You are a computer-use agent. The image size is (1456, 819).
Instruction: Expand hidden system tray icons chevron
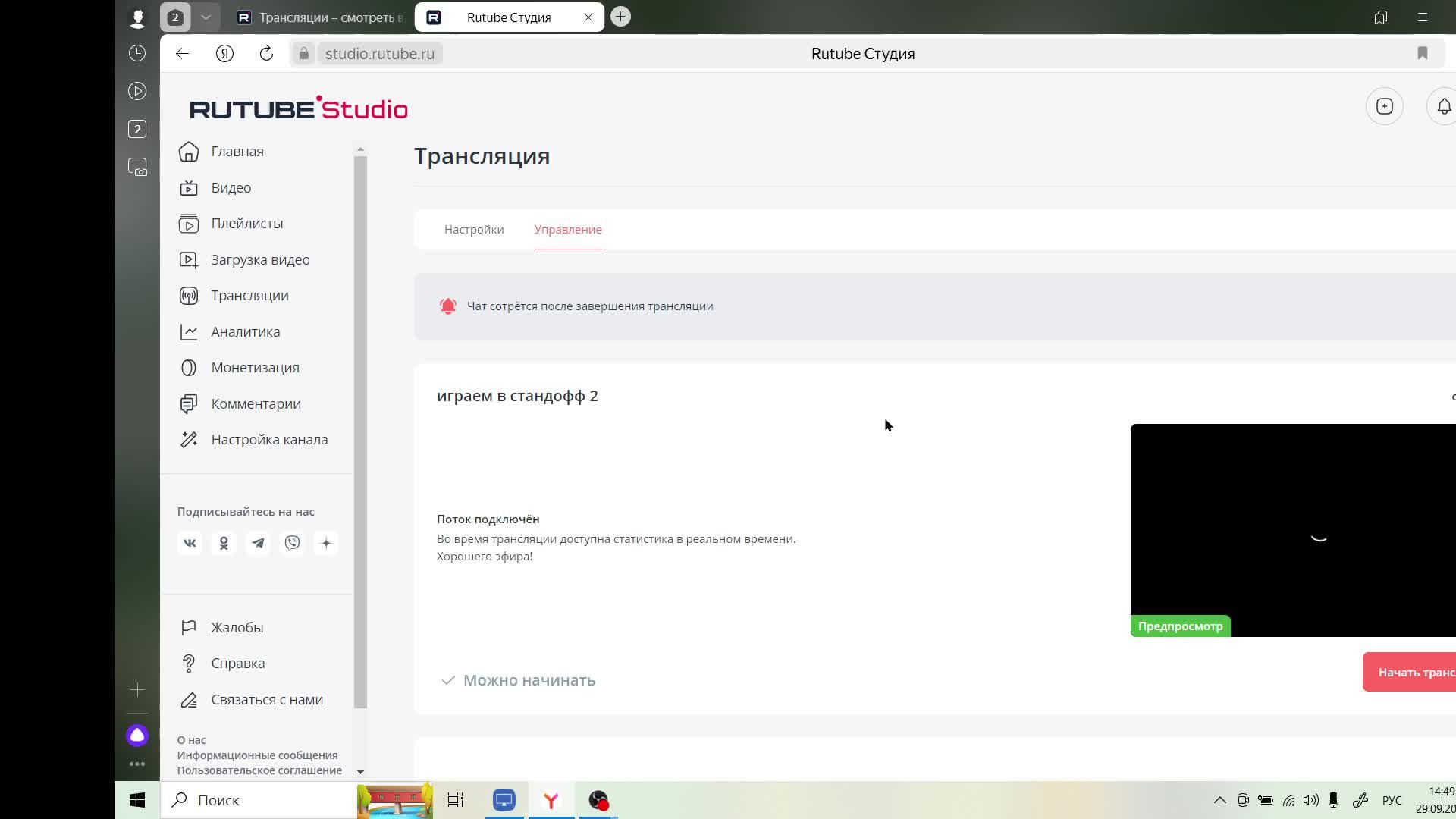point(1220,800)
